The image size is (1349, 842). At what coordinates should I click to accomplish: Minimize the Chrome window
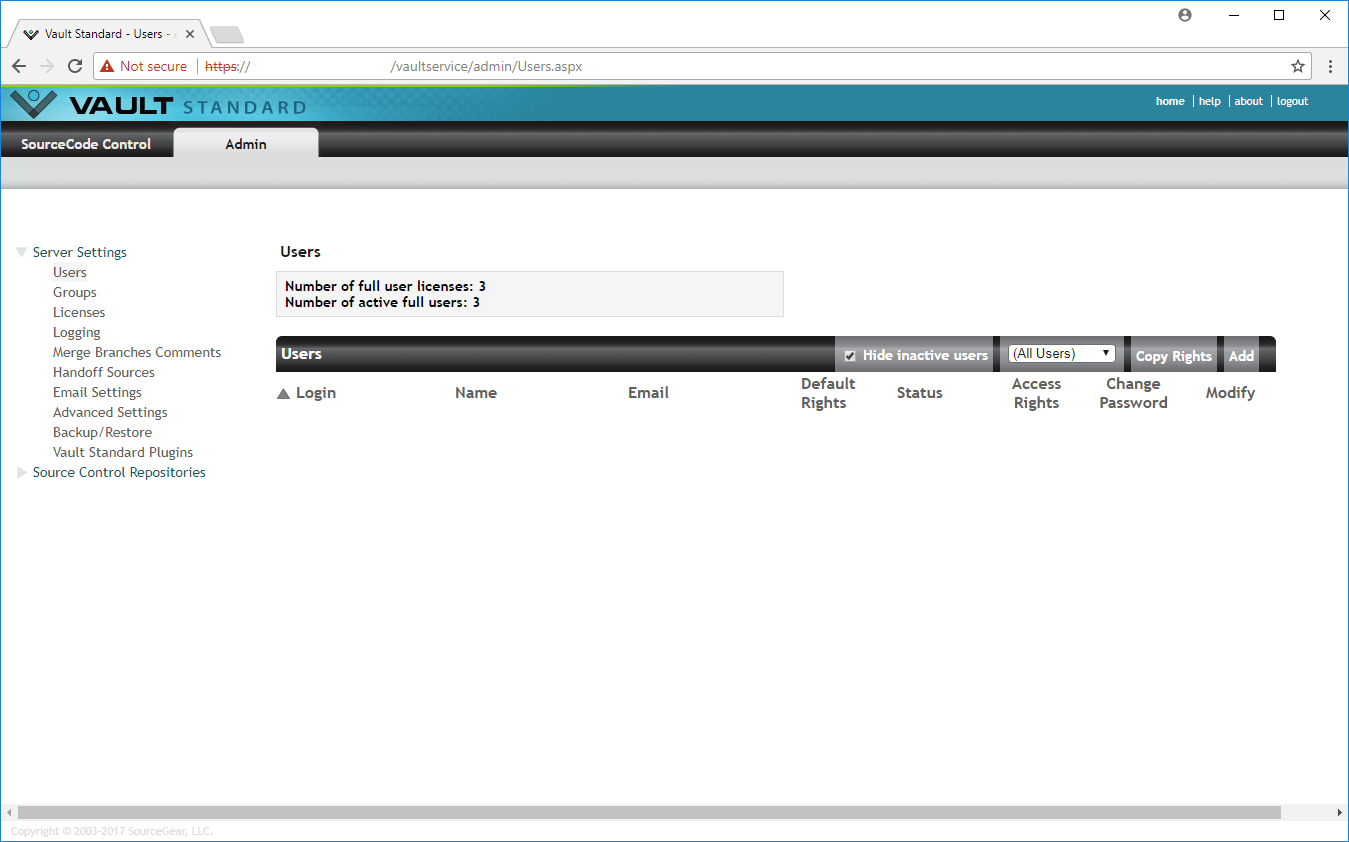tap(1232, 15)
